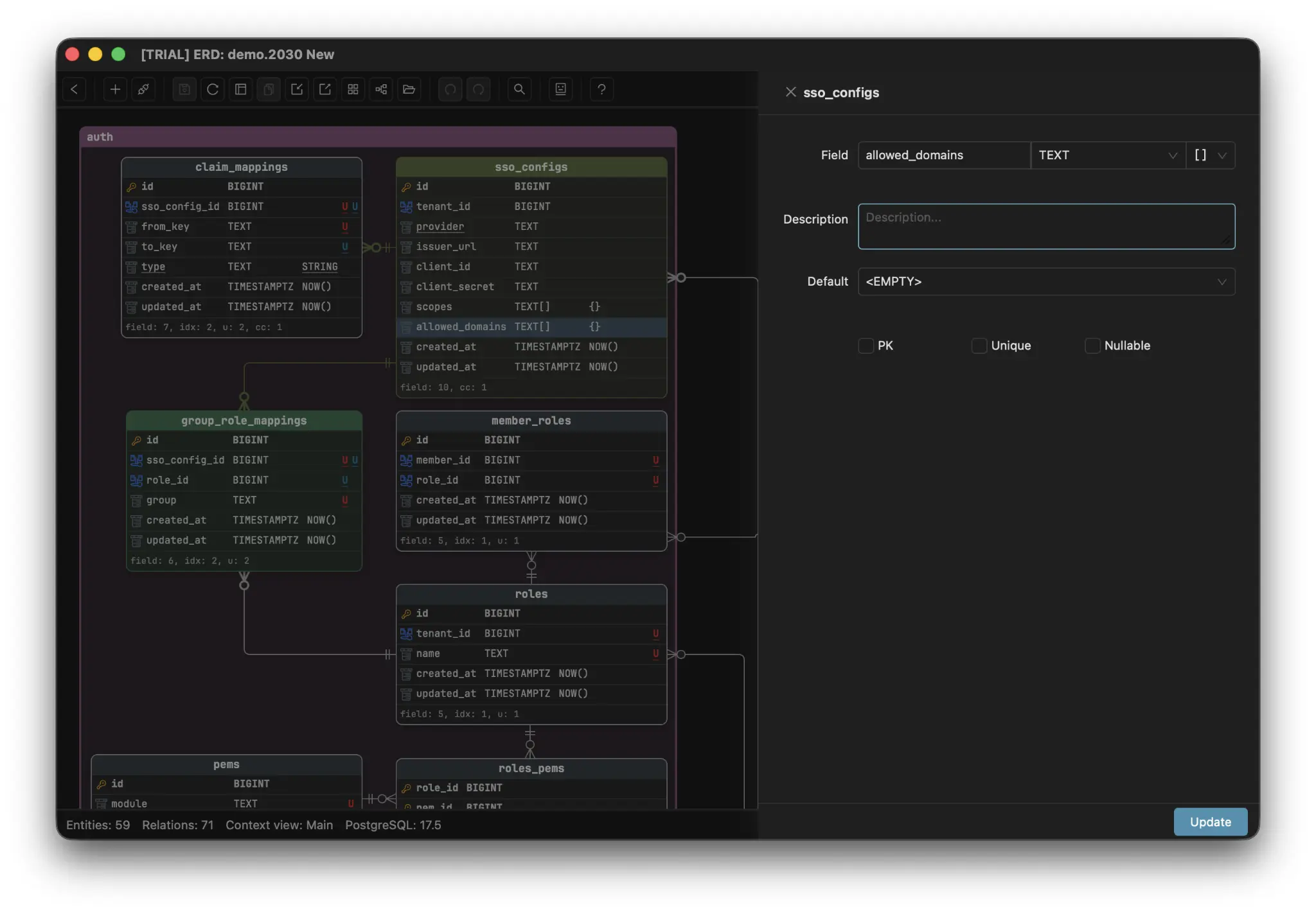Select the issuer_url row in sso_configs
The height and width of the screenshot is (914, 1316).
[x=531, y=247]
